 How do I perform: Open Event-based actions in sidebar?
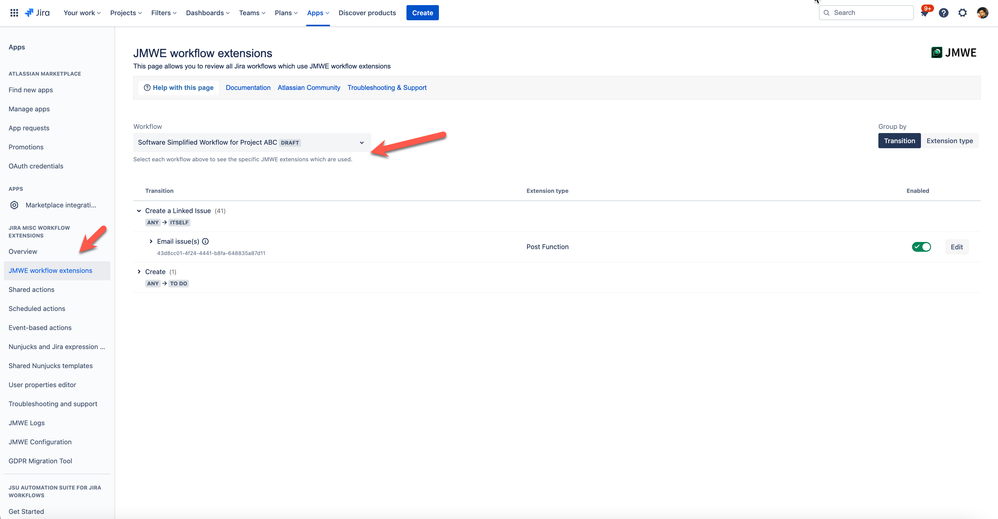[x=40, y=328]
